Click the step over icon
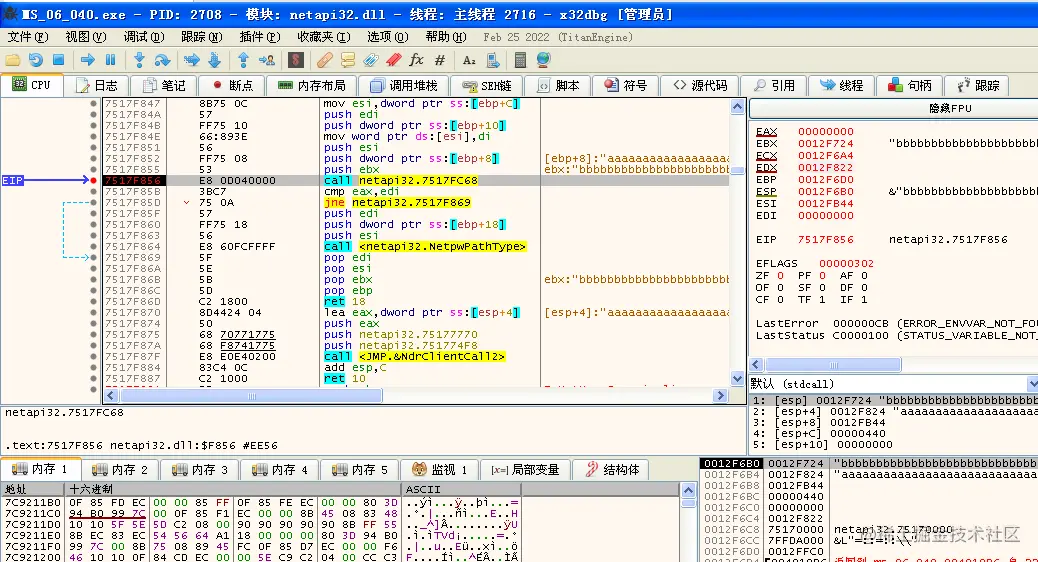Screen dimensions: 1038x562 click(162, 60)
